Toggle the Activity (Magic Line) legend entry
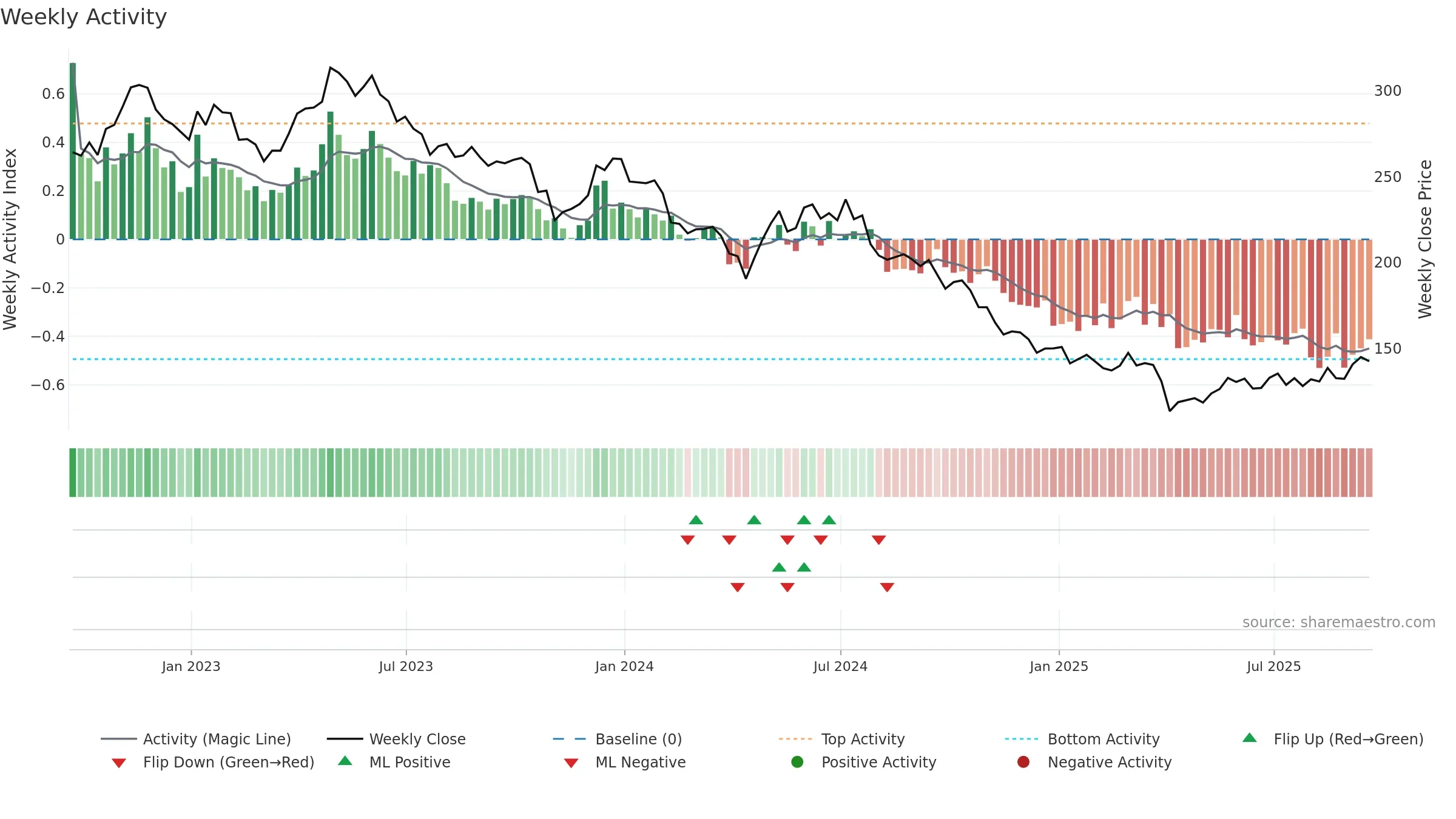Image resolution: width=1456 pixels, height=819 pixels. point(196,739)
